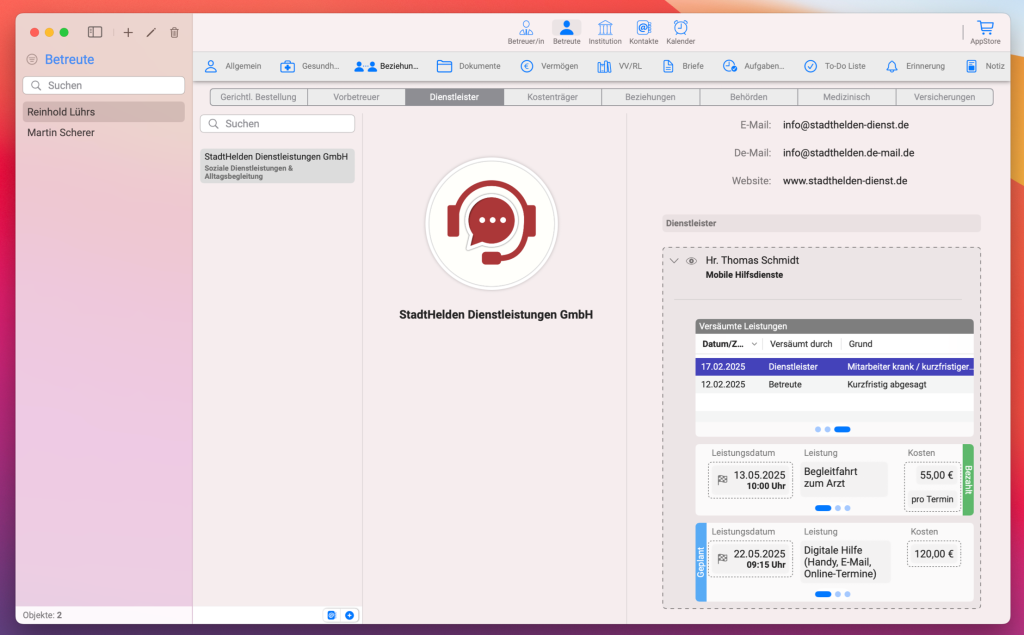Open the Aufgaben... view

coord(753,66)
